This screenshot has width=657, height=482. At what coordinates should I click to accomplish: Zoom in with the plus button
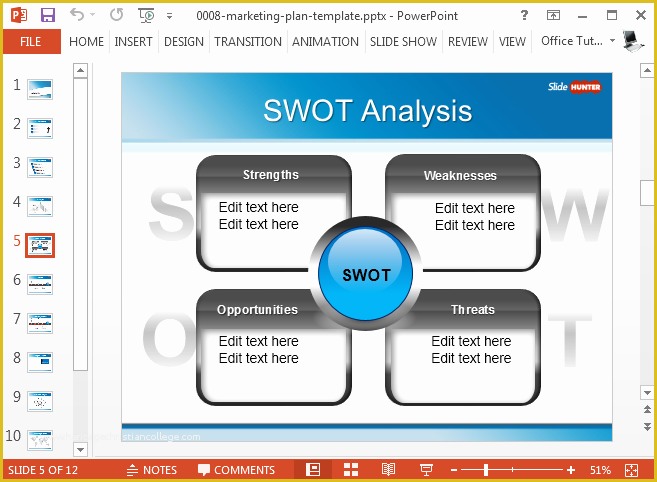click(x=571, y=470)
